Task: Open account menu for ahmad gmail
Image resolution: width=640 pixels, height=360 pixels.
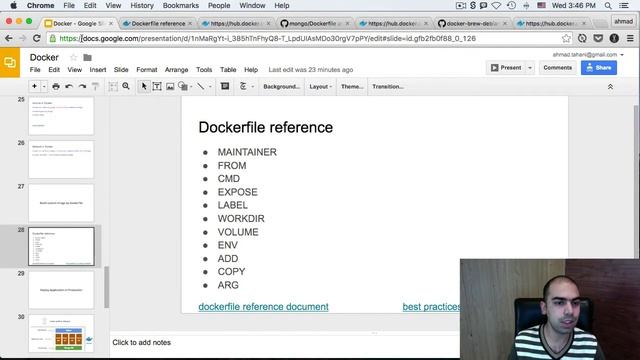Action: tap(588, 55)
